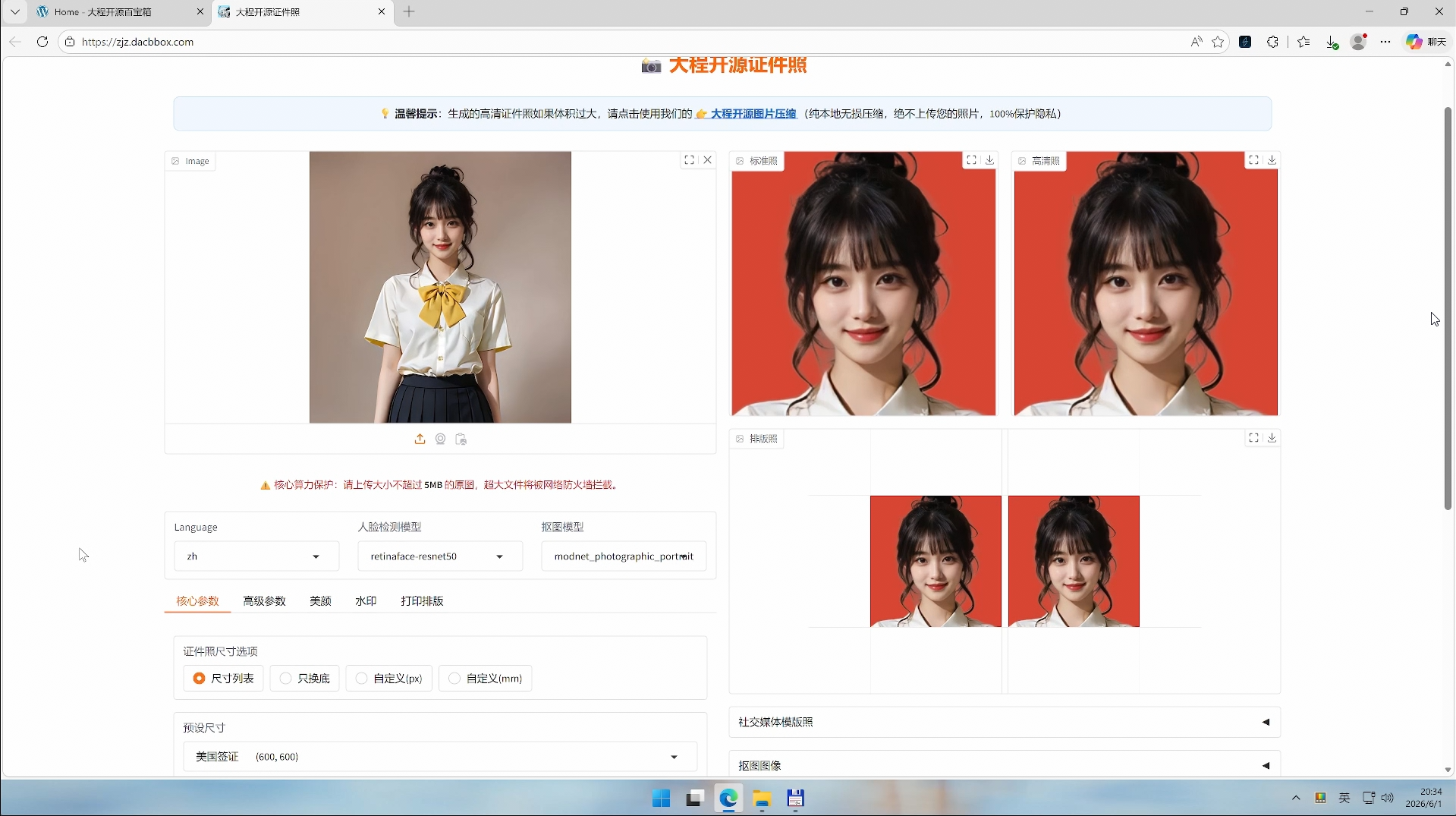Open the 抠图模型 dropdown

(624, 556)
